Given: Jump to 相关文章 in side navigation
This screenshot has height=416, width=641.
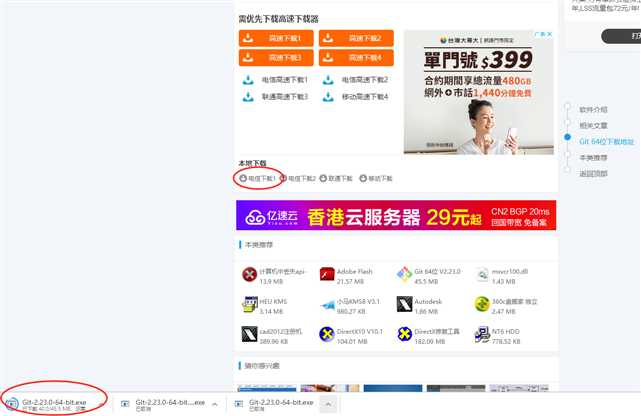Looking at the screenshot, I should point(593,125).
